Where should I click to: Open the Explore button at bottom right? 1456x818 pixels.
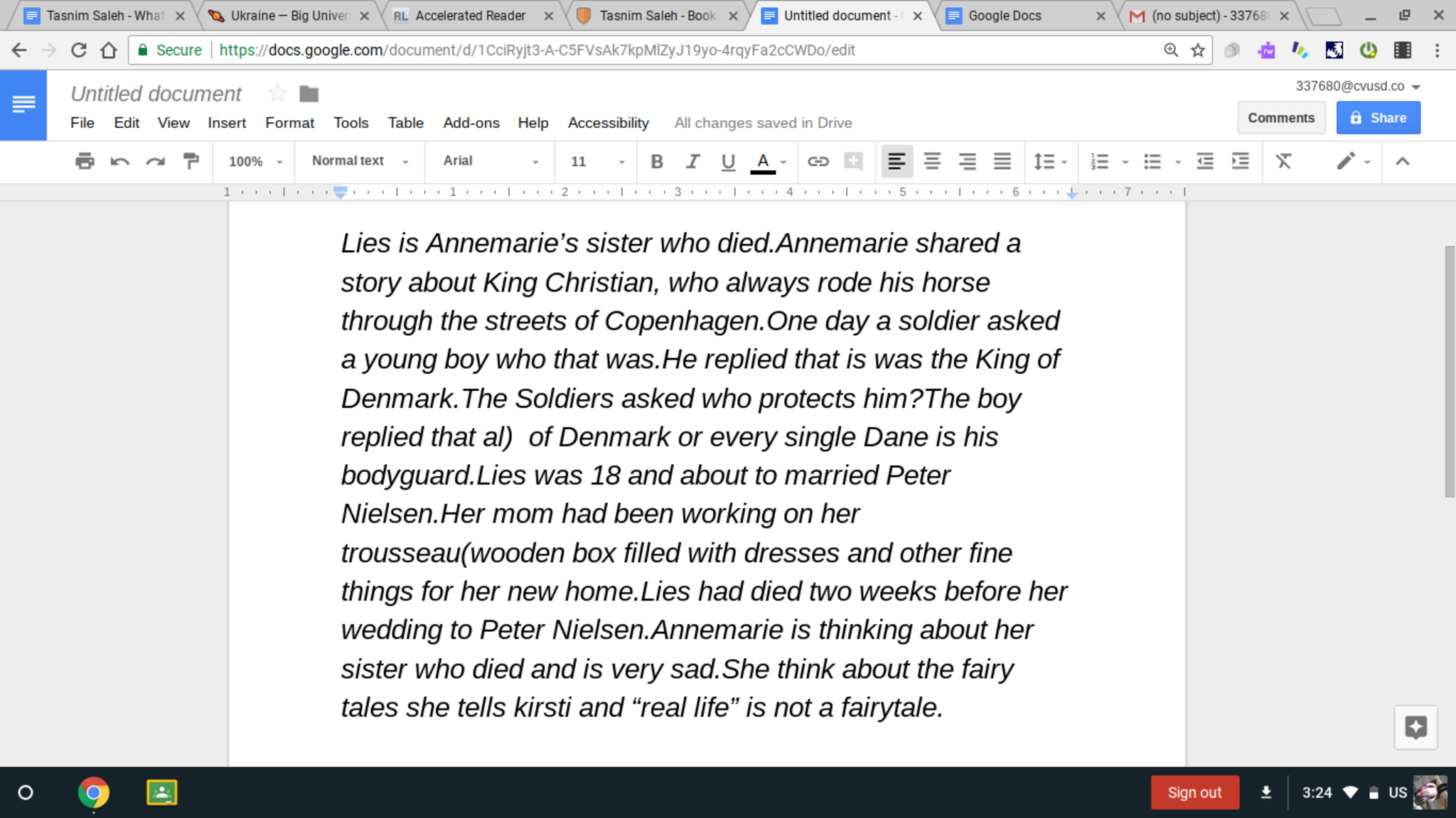pyautogui.click(x=1415, y=727)
